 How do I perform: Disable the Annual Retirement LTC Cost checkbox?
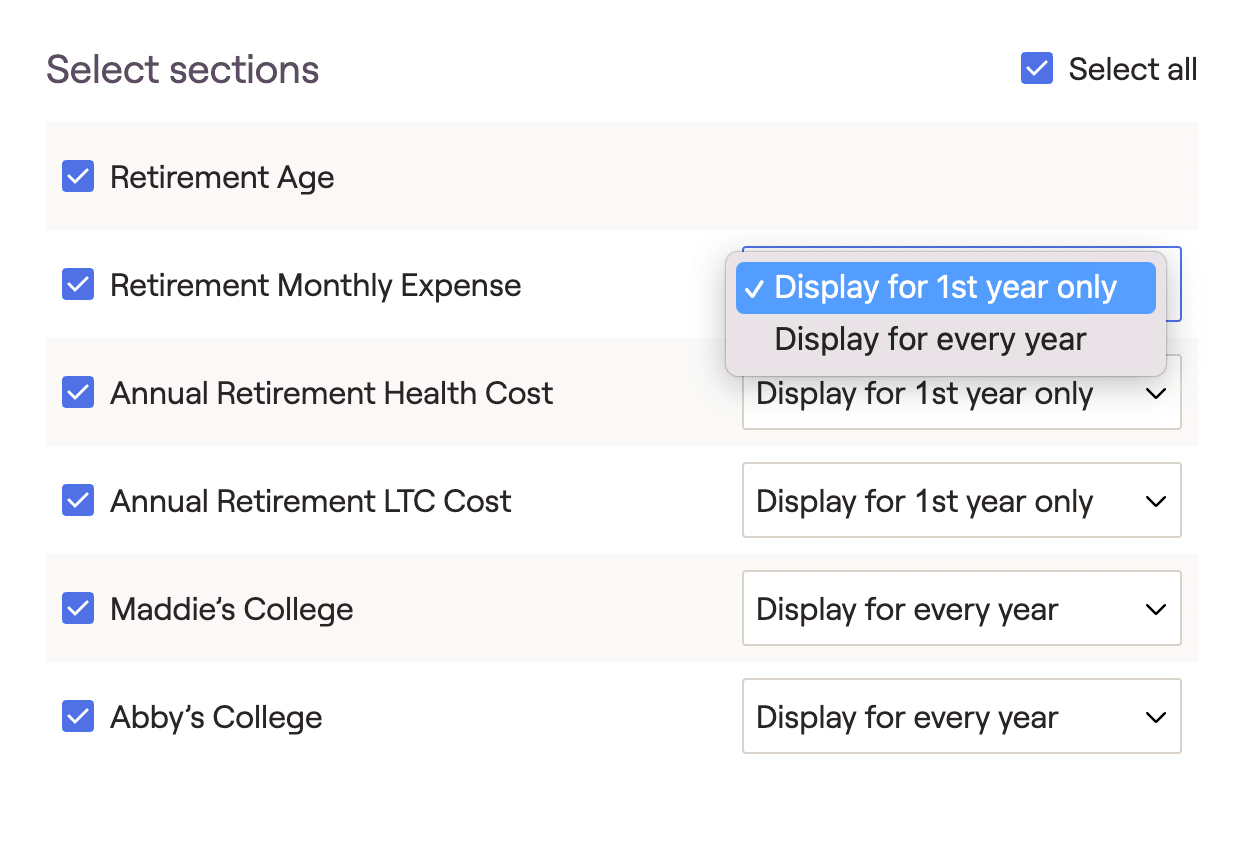[x=78, y=501]
